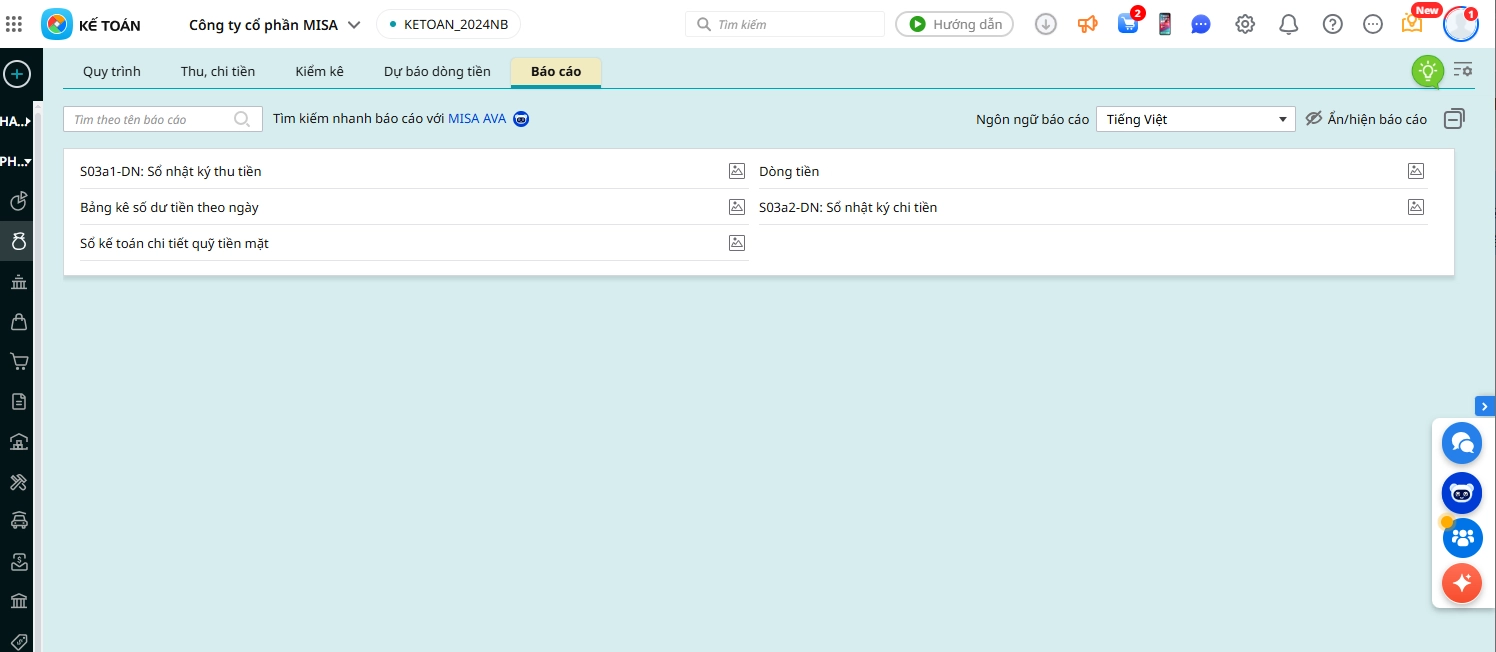Viewport: 1496px width, 652px height.
Task: Click the megaphone announcements icon
Action: [x=1087, y=25]
